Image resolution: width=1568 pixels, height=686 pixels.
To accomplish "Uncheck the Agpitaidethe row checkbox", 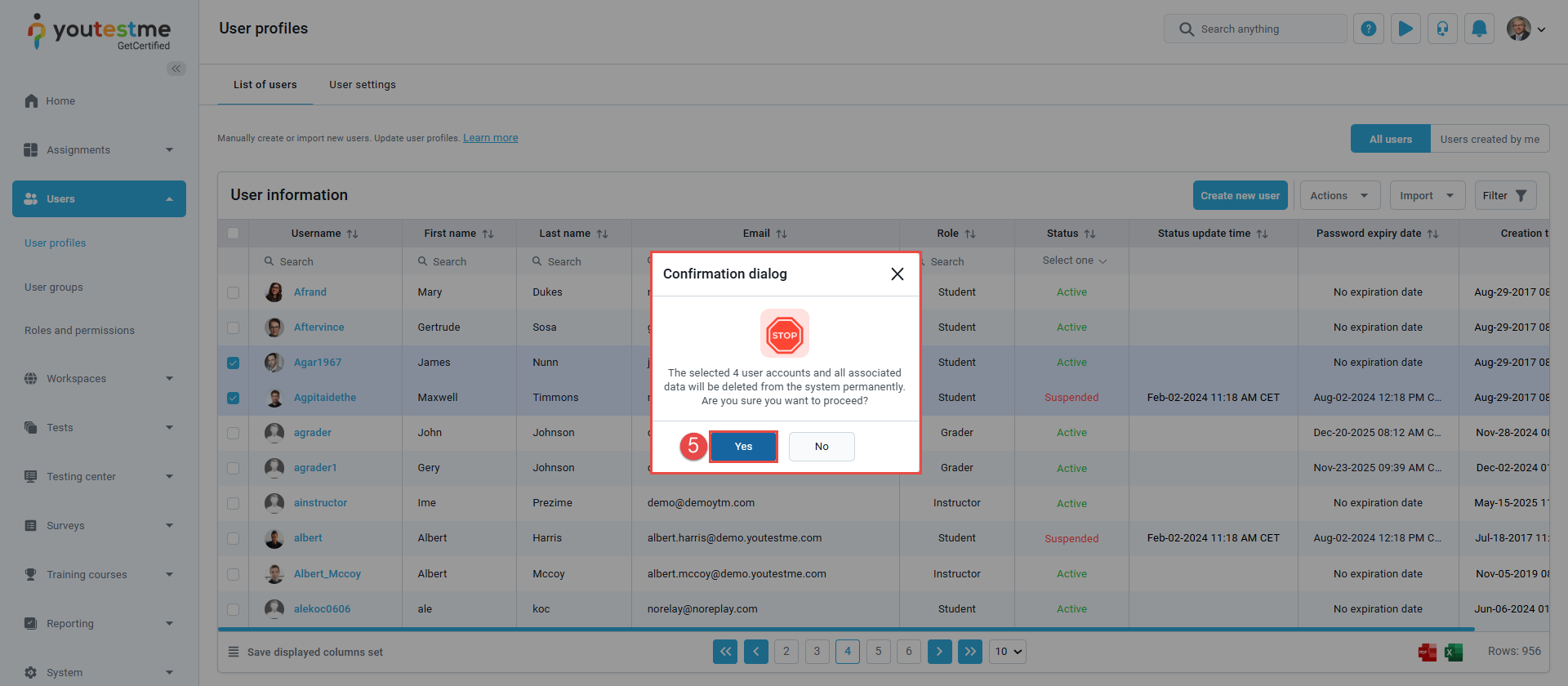I will pos(234,398).
